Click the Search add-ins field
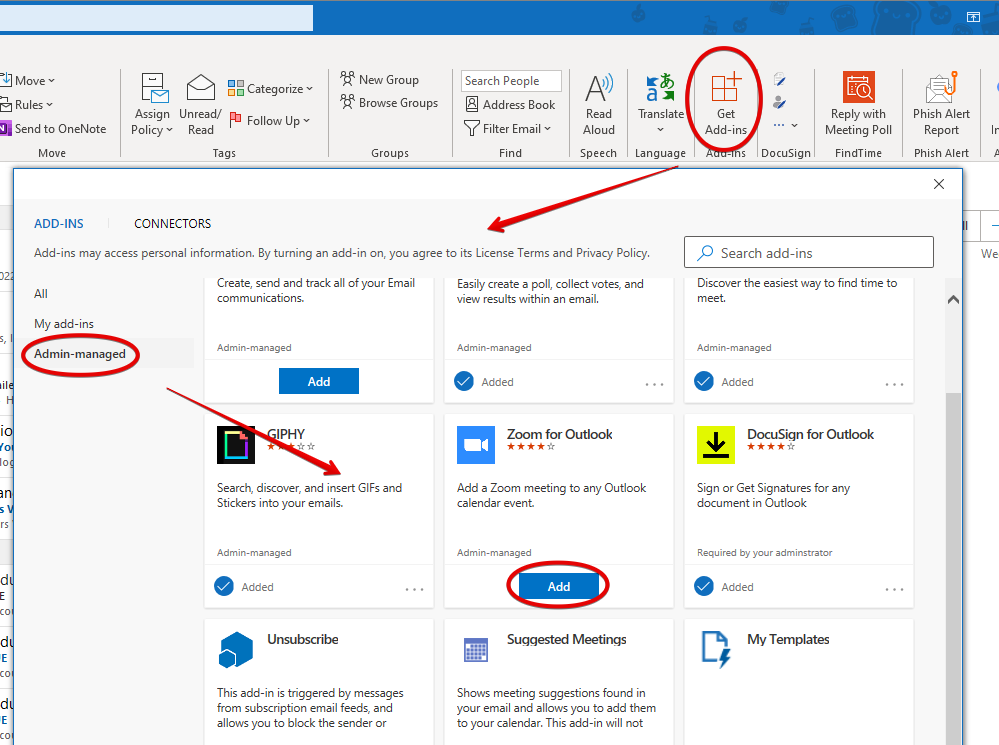The image size is (999, 745). tap(808, 253)
